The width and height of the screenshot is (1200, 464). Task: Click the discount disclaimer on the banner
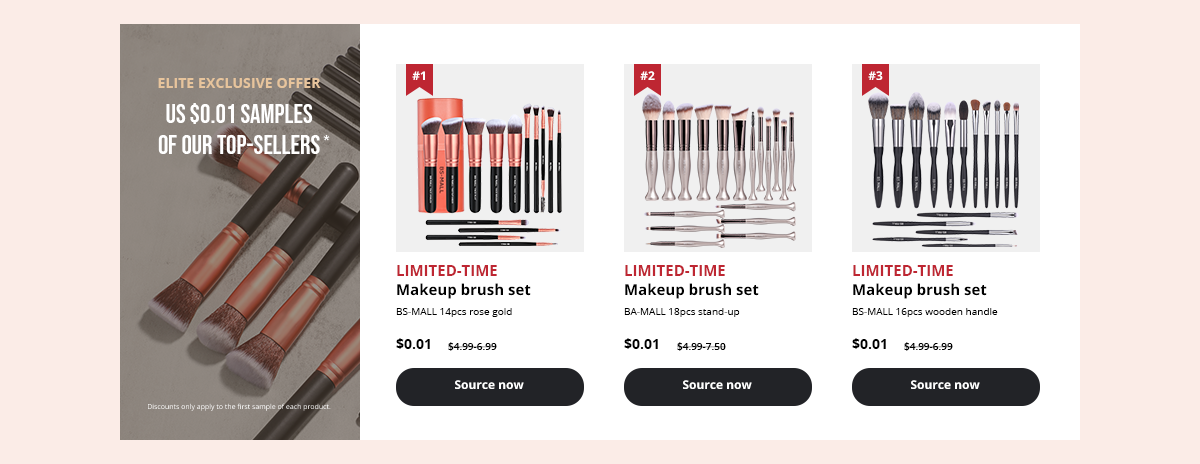coord(239,407)
